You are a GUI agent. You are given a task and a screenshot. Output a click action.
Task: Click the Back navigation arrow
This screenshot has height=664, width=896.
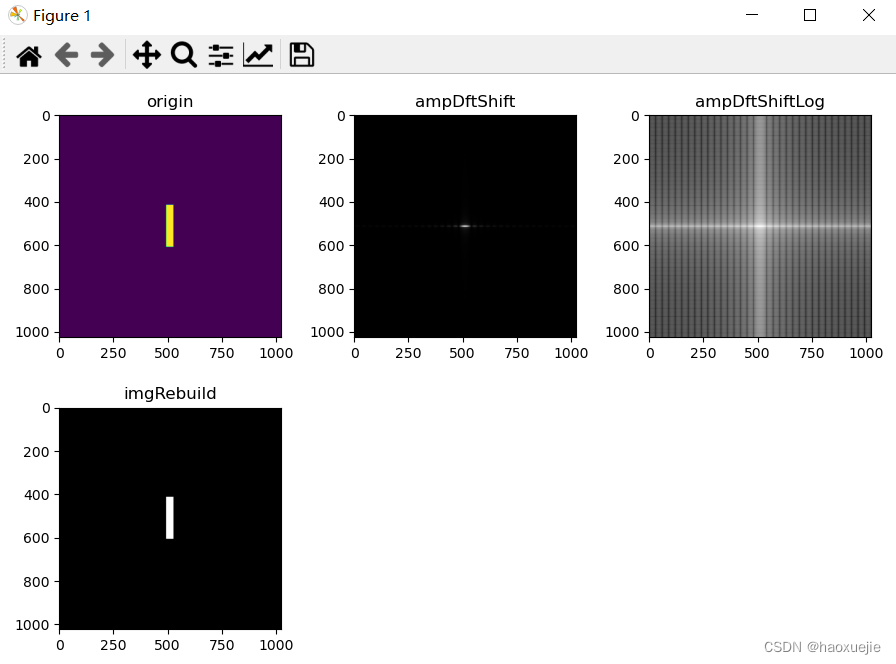click(x=66, y=55)
